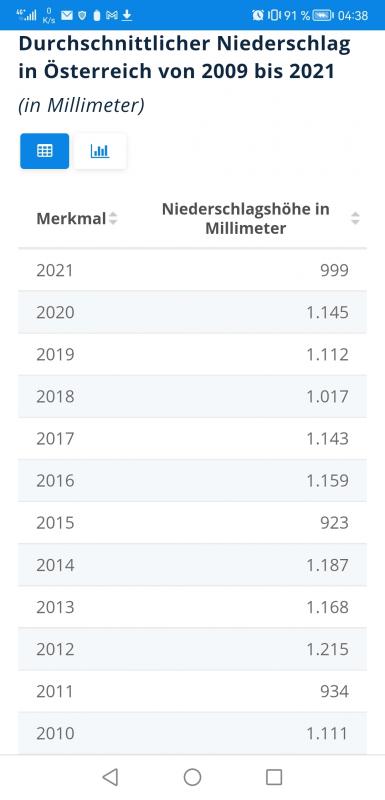385x800 pixels.
Task: Switch to bar chart view icon
Action: (x=100, y=151)
